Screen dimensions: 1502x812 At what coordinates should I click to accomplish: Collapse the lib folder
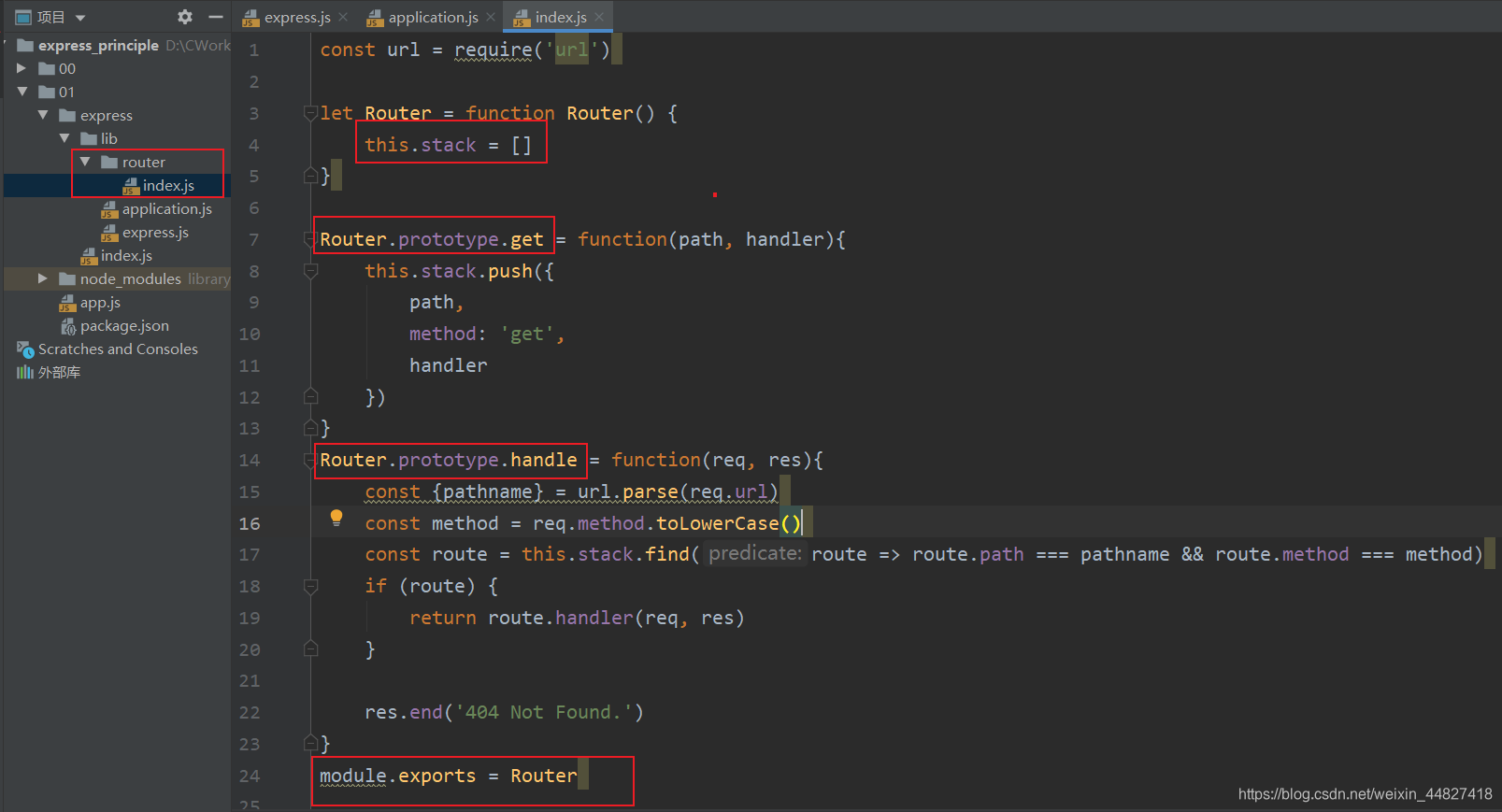click(64, 138)
